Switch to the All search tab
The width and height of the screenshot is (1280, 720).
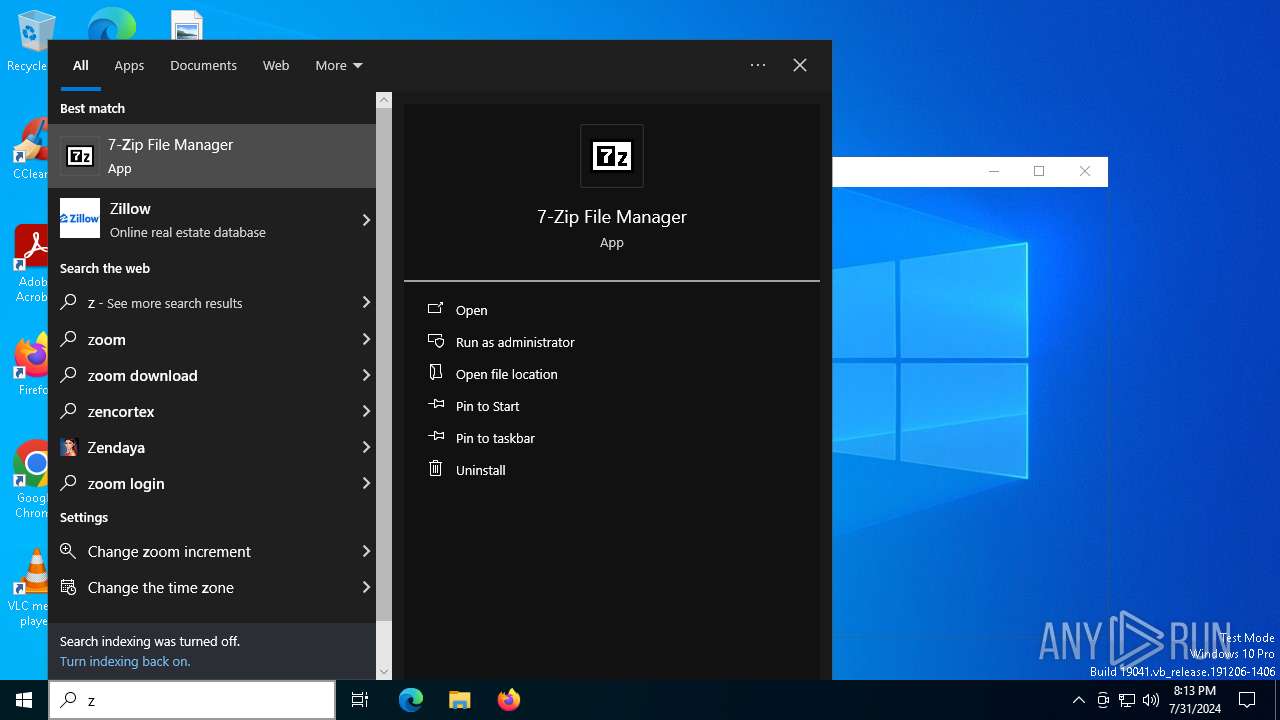click(81, 65)
